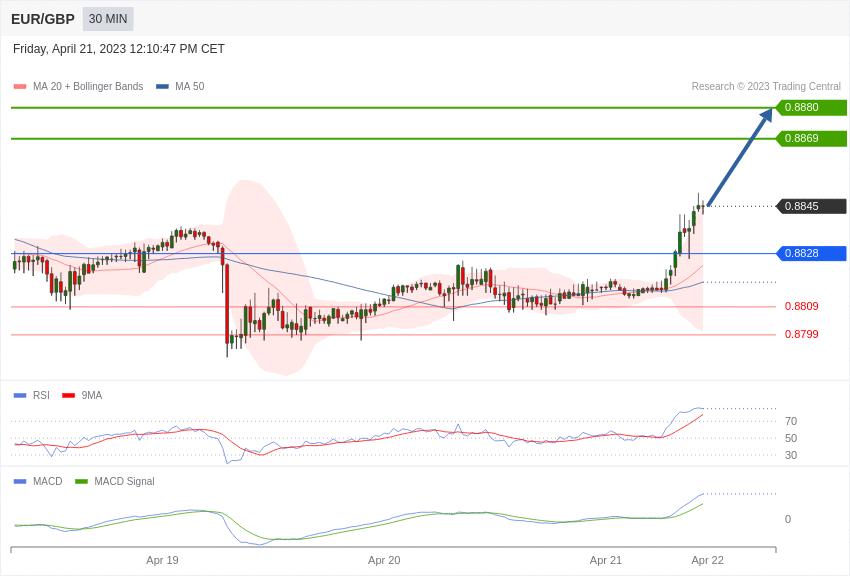Click the Research © 2023 Trading Central credit
Image resolution: width=850 pixels, height=576 pixels.
click(x=766, y=87)
